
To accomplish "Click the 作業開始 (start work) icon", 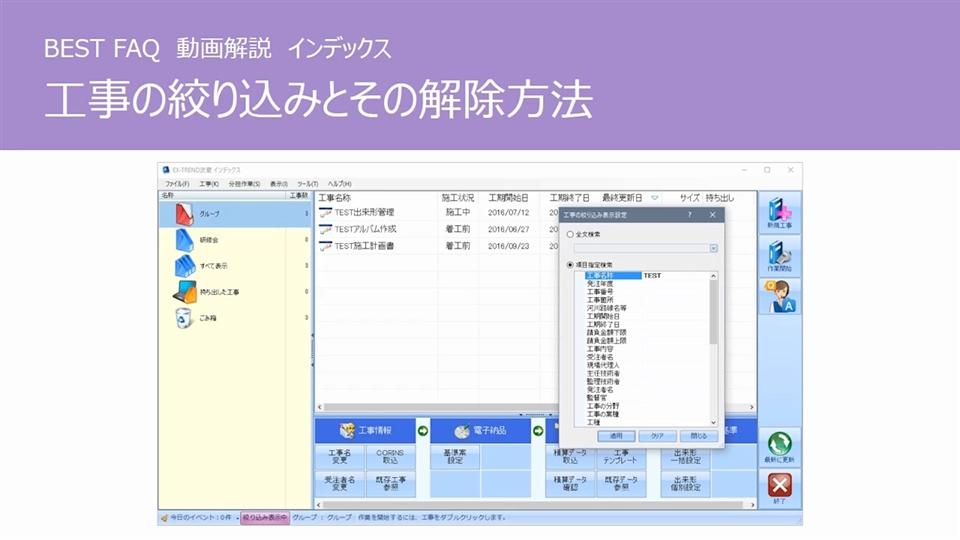I will click(779, 256).
